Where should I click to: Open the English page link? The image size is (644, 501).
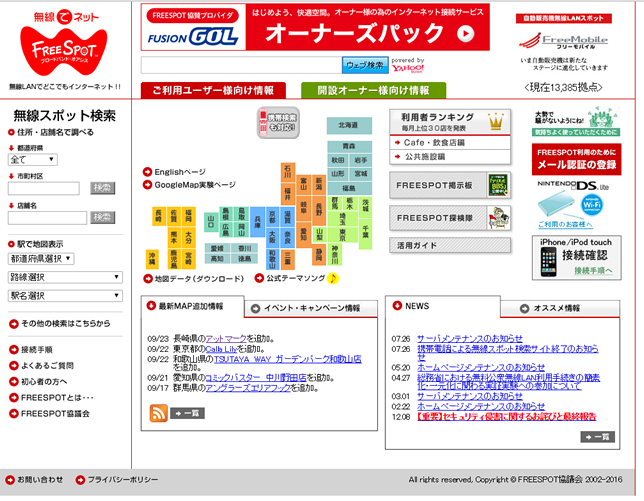pyautogui.click(x=175, y=172)
